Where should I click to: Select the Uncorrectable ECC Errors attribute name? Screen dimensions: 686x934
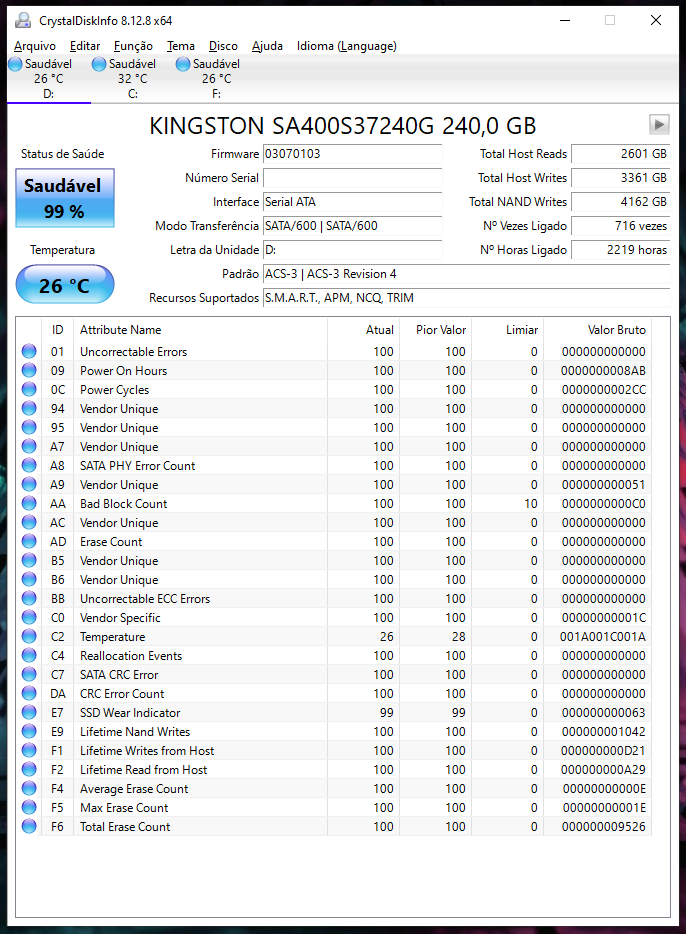[x=145, y=599]
